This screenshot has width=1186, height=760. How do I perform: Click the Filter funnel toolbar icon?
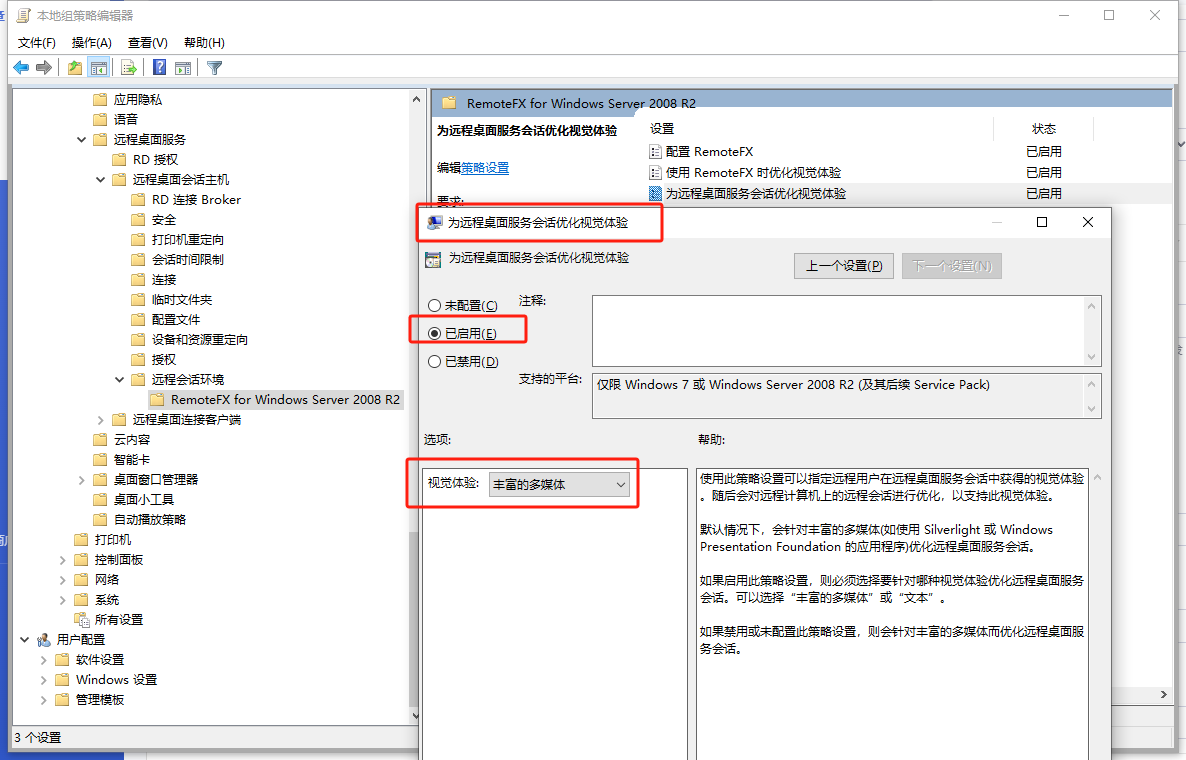coord(215,68)
